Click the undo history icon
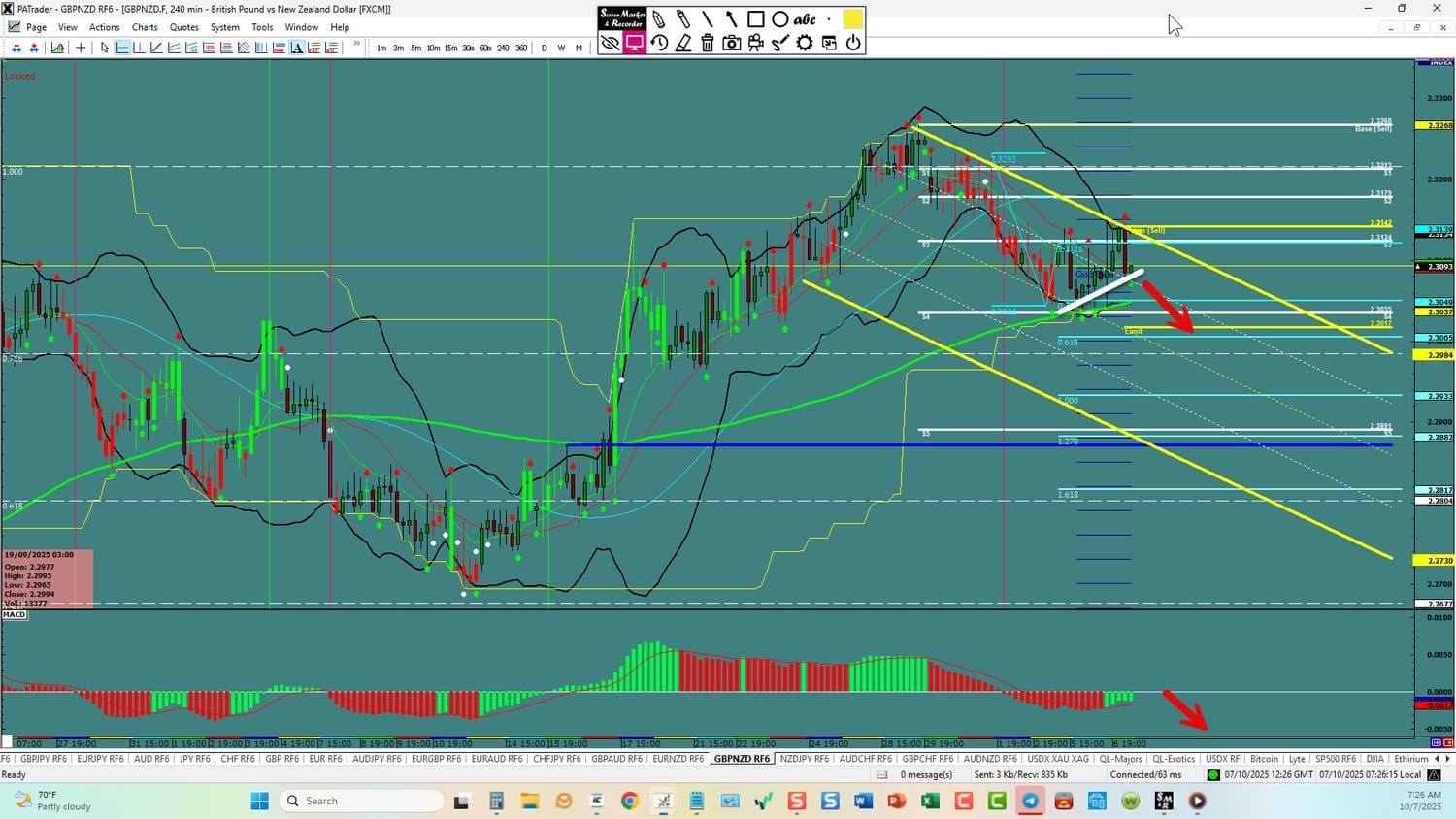This screenshot has width=1456, height=819. pos(659,43)
